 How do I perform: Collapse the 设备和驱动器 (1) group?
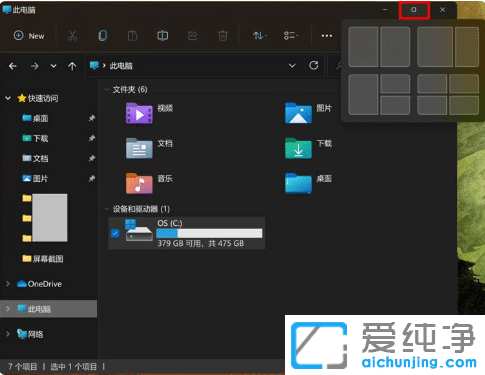click(107, 209)
